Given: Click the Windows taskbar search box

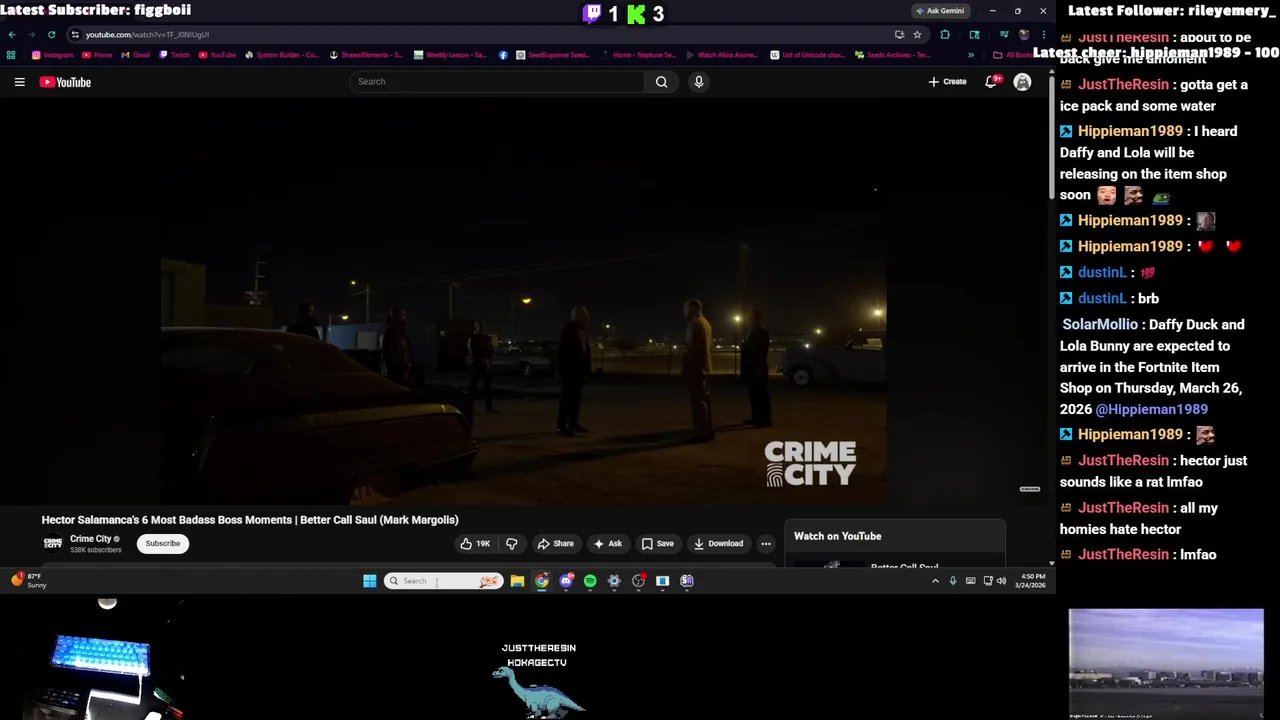Looking at the screenshot, I should (443, 581).
